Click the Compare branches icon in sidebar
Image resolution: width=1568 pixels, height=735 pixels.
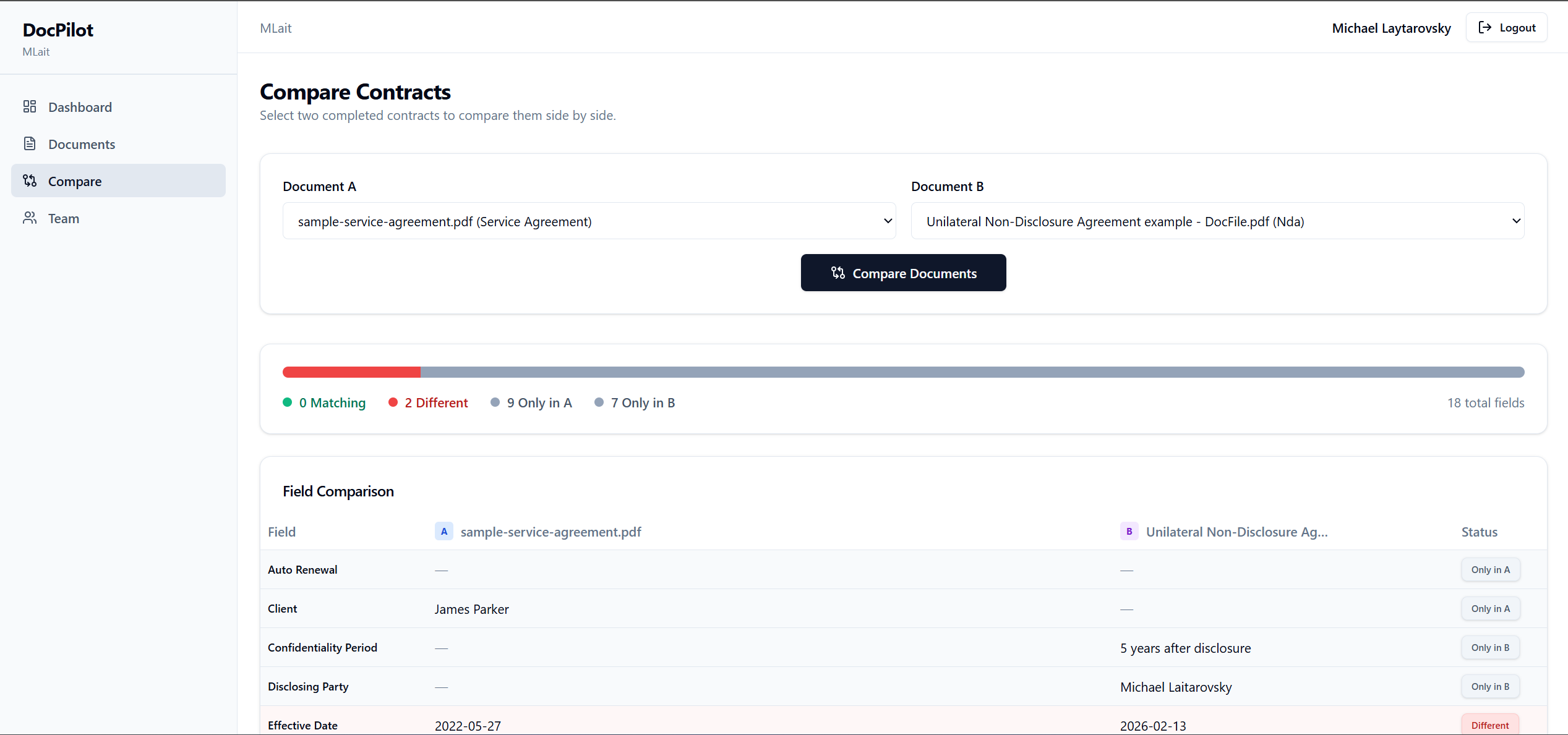[30, 181]
